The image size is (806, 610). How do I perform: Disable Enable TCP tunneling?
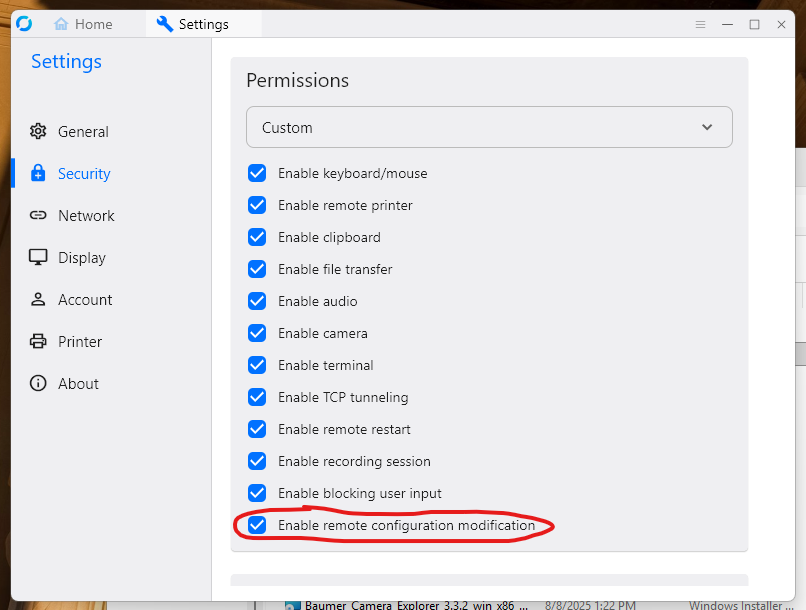tap(257, 397)
